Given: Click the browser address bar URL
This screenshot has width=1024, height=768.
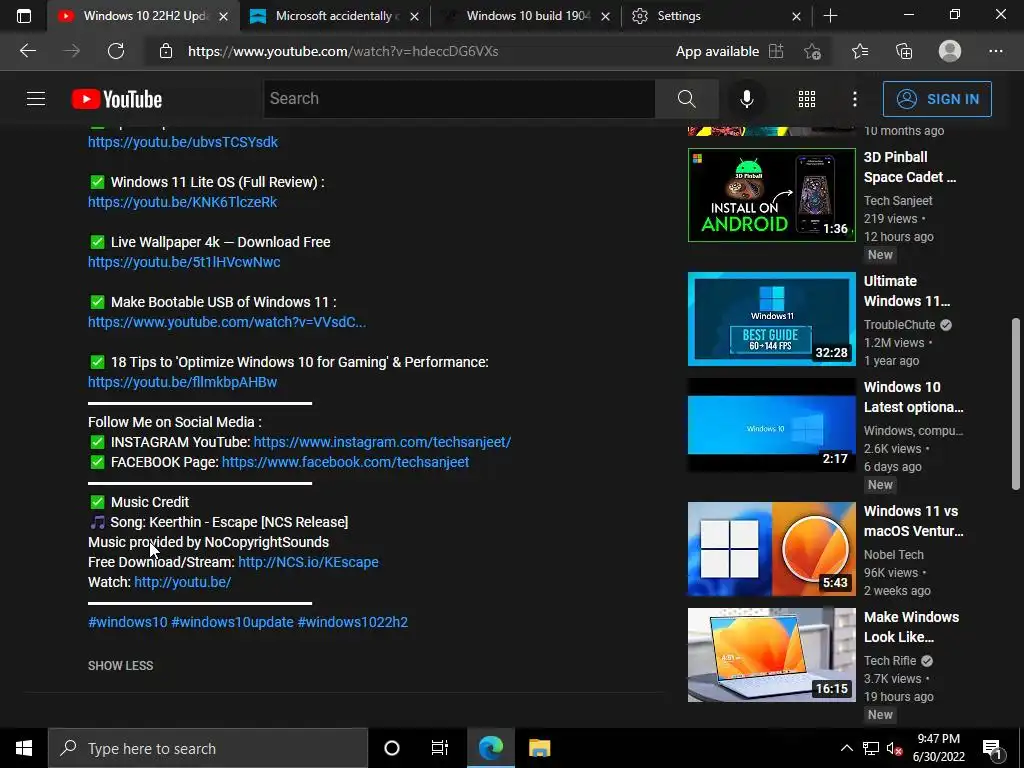Looking at the screenshot, I should tap(343, 51).
